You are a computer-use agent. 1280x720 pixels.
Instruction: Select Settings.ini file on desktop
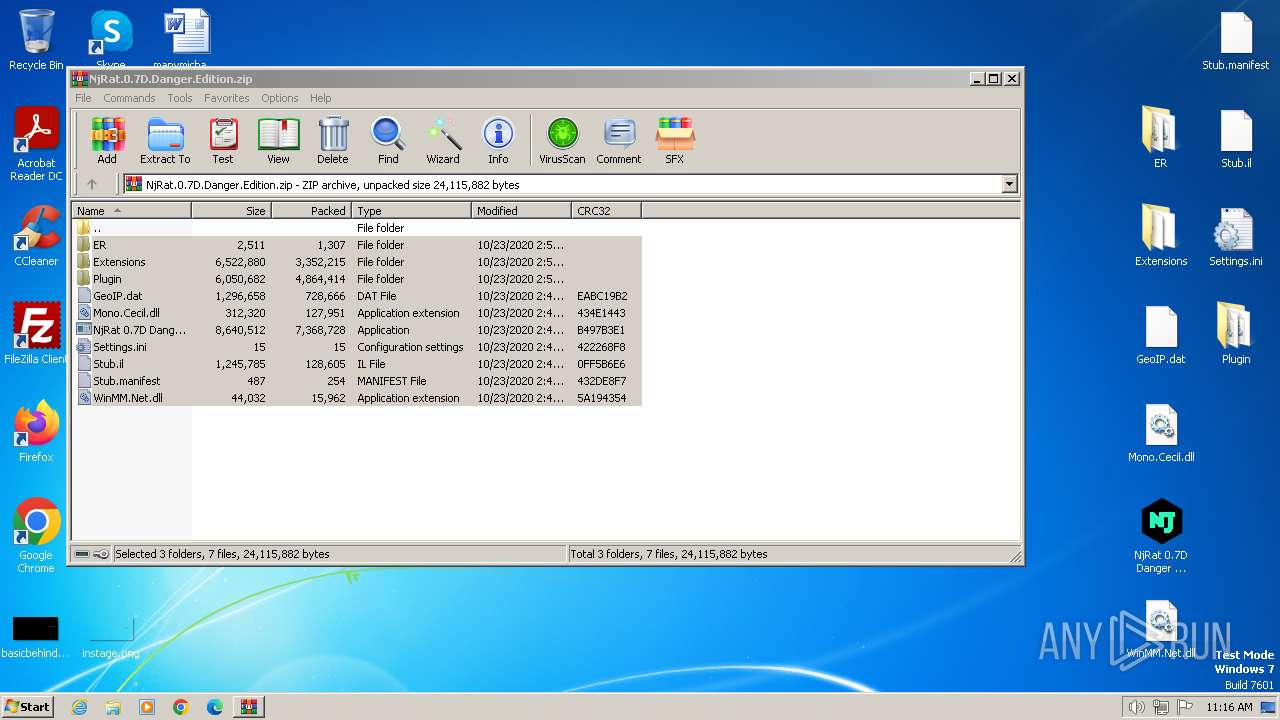[1236, 236]
